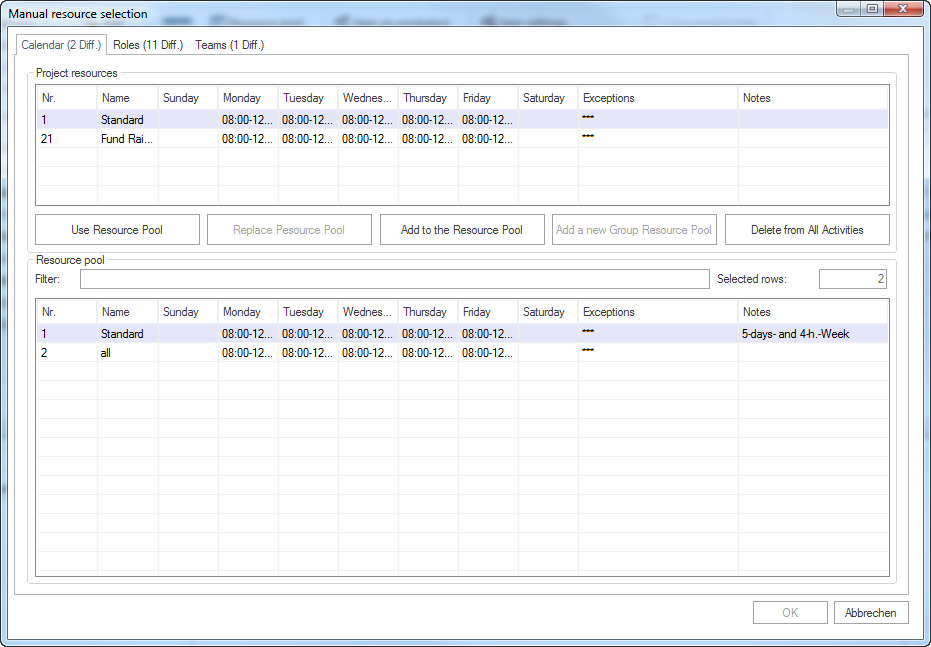Click Thursday header in Project resources table

tap(428, 98)
